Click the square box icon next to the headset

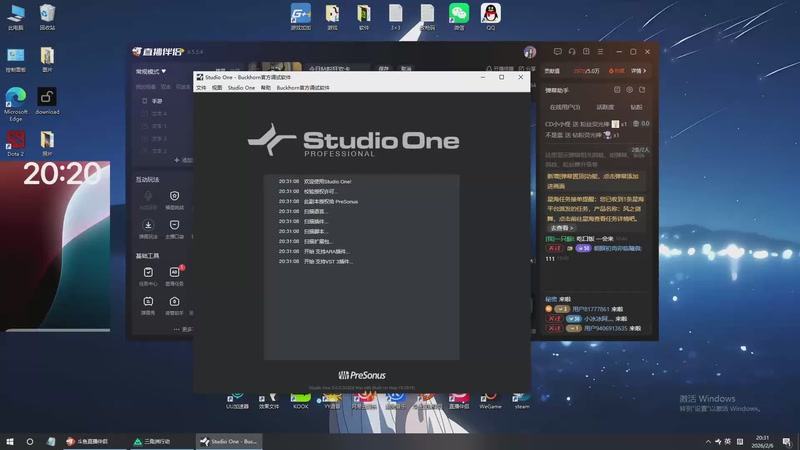coord(586,52)
